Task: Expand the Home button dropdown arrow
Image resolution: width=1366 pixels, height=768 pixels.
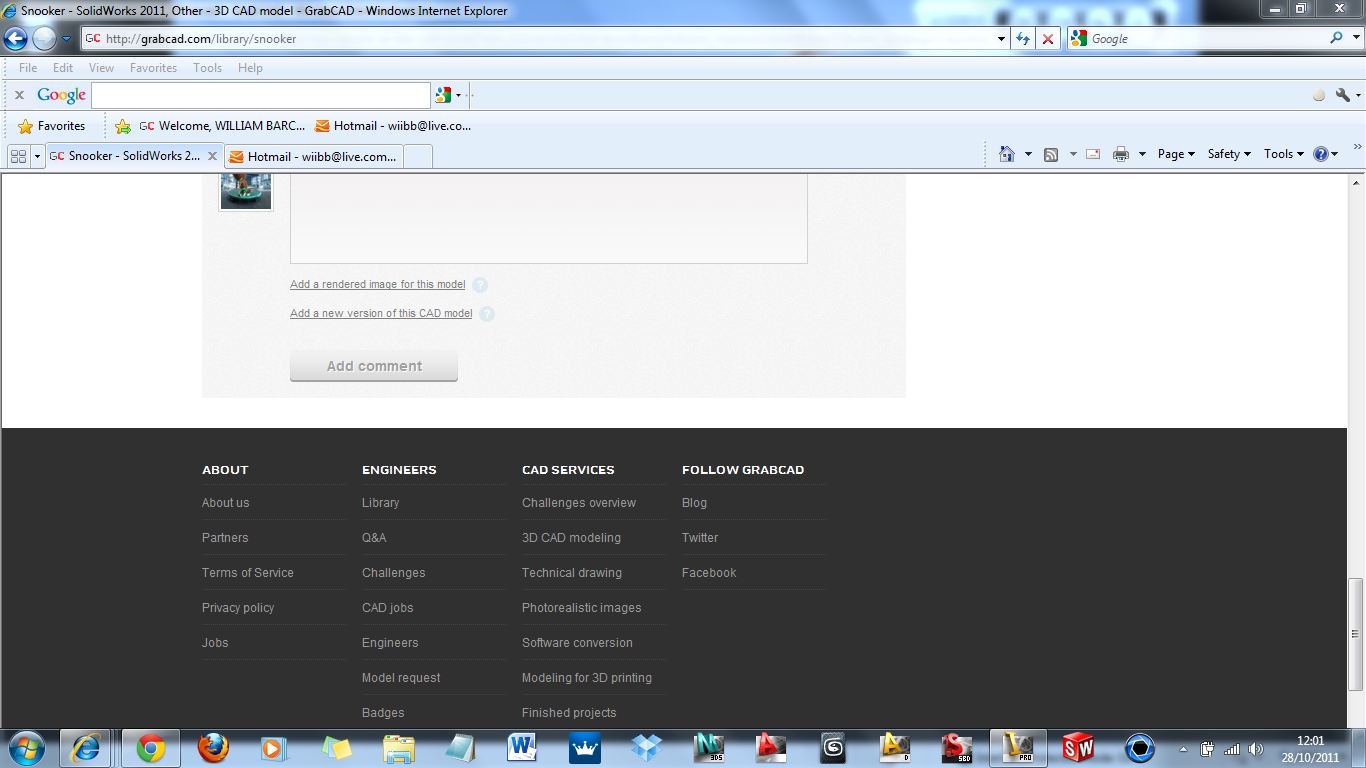Action: (x=1028, y=154)
